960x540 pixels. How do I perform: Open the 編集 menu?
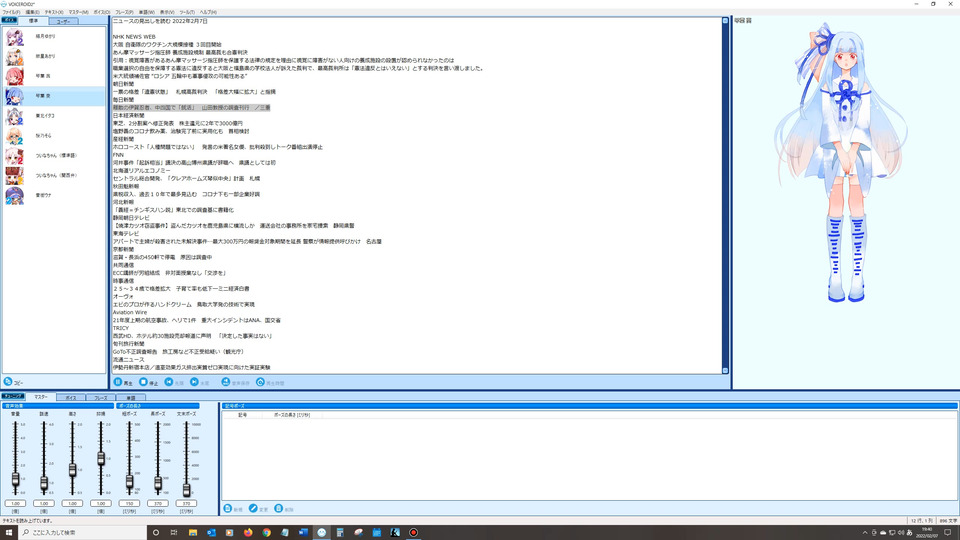[32, 12]
